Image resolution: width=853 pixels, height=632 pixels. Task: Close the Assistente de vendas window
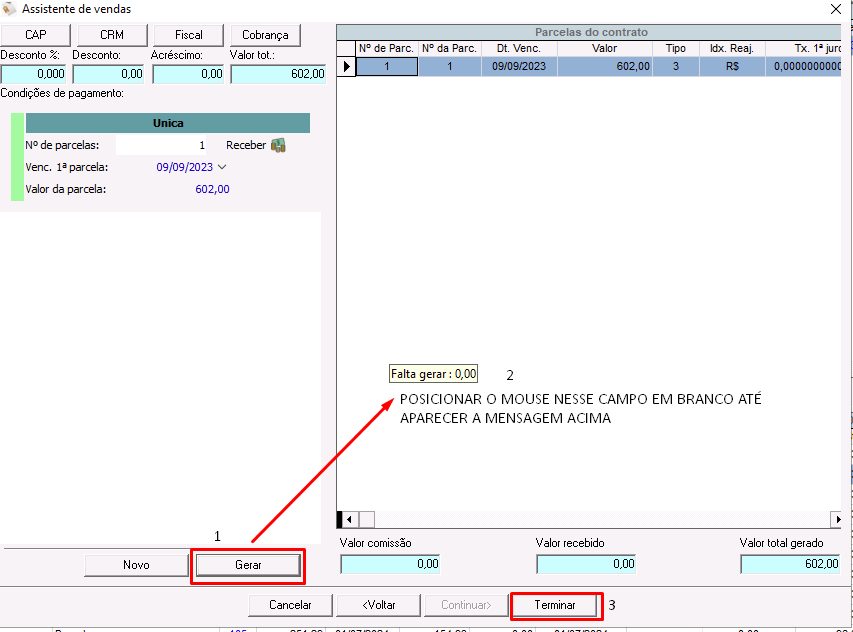pos(836,9)
